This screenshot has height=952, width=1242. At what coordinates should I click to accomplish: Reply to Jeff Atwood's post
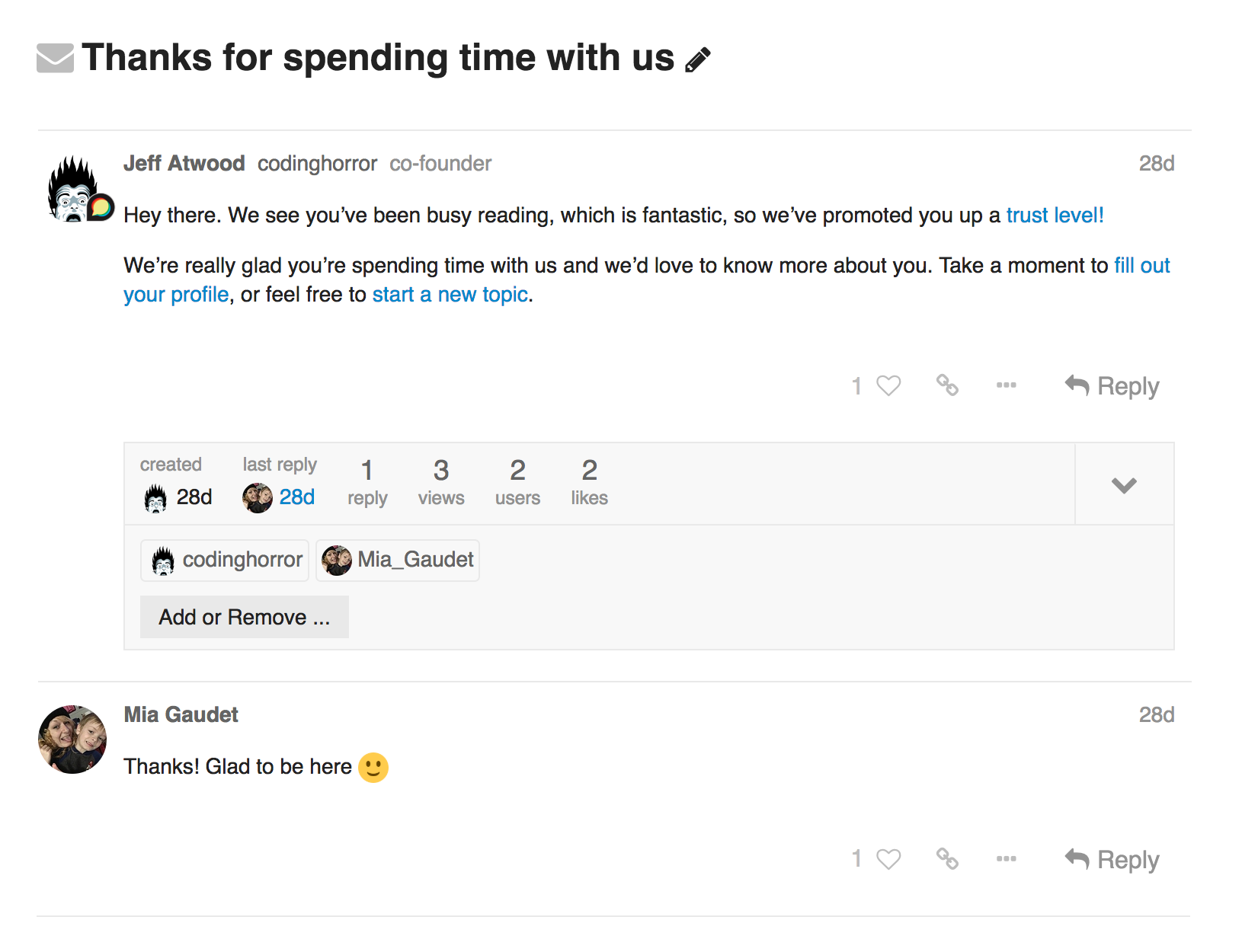click(x=1112, y=386)
